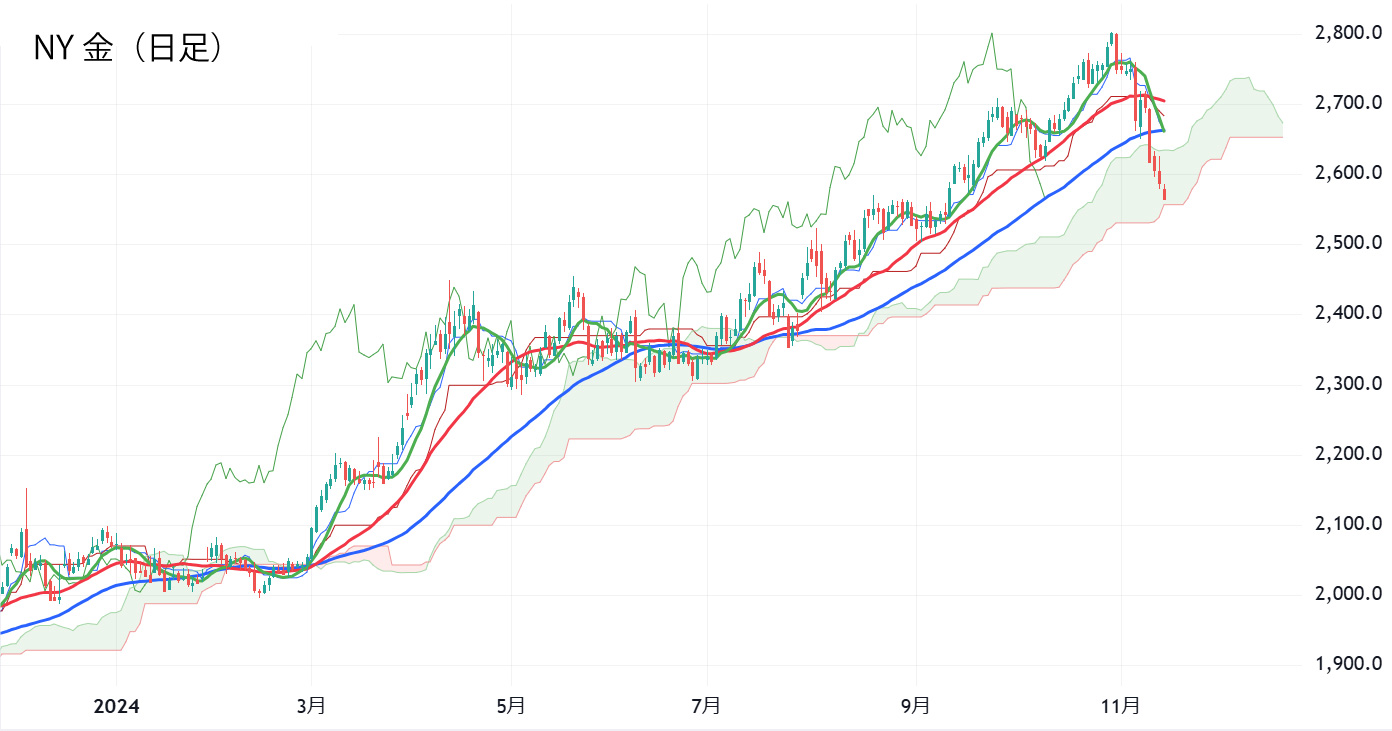Click the 3月 date label
Viewport: 1392px width, 731px height.
pyautogui.click(x=311, y=706)
